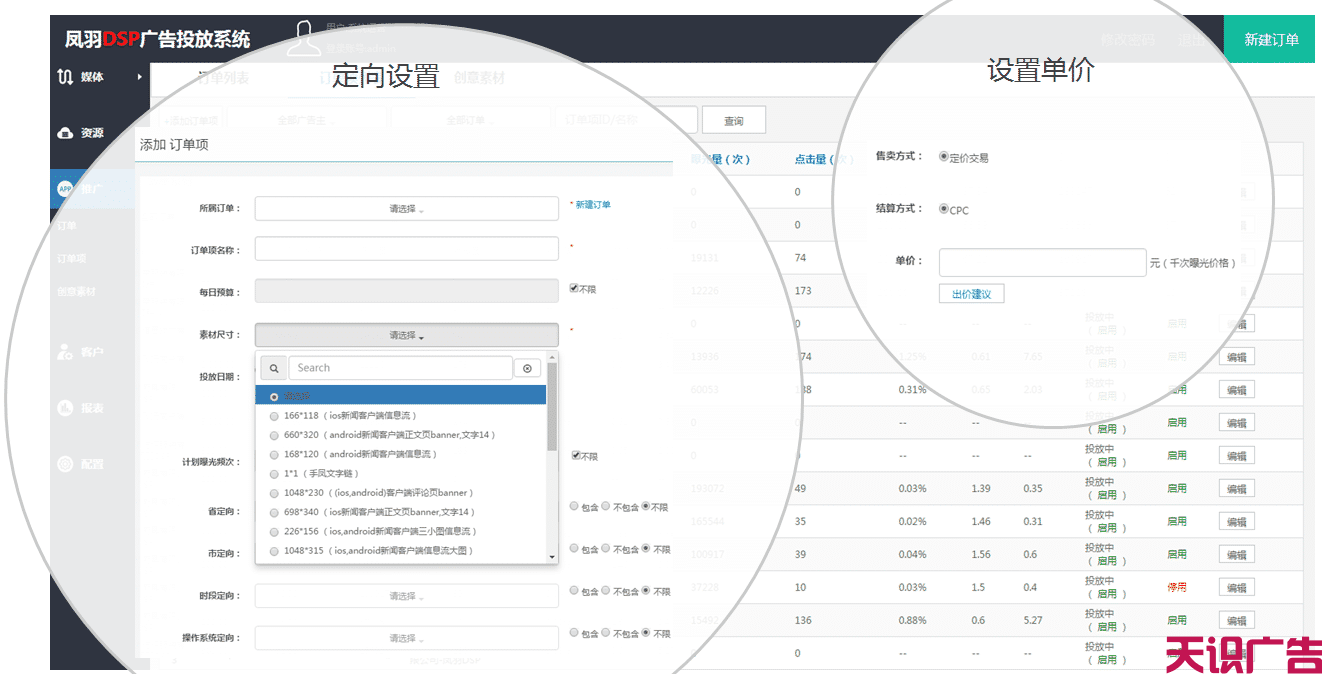Click the 配置 settings icon in sidebar
Screen dimensions: 1322x674
coord(65,464)
